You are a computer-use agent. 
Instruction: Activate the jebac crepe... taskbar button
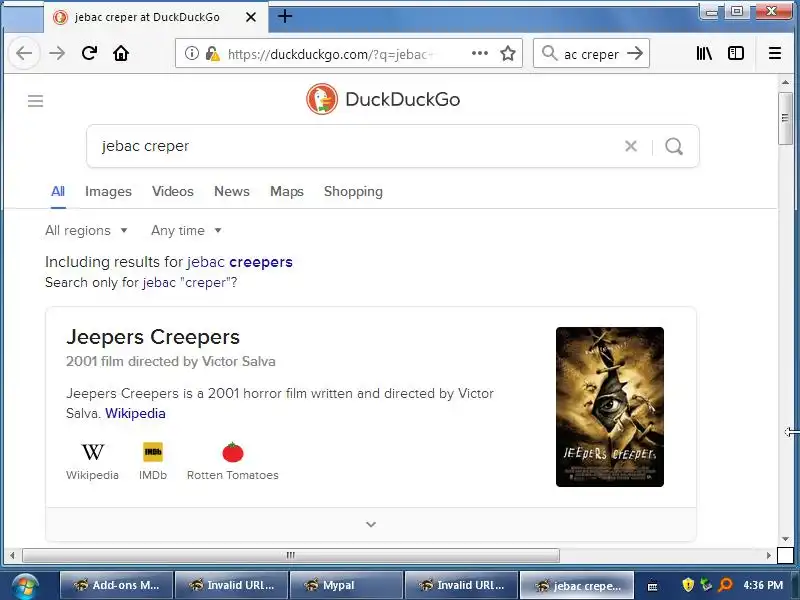pos(577,585)
